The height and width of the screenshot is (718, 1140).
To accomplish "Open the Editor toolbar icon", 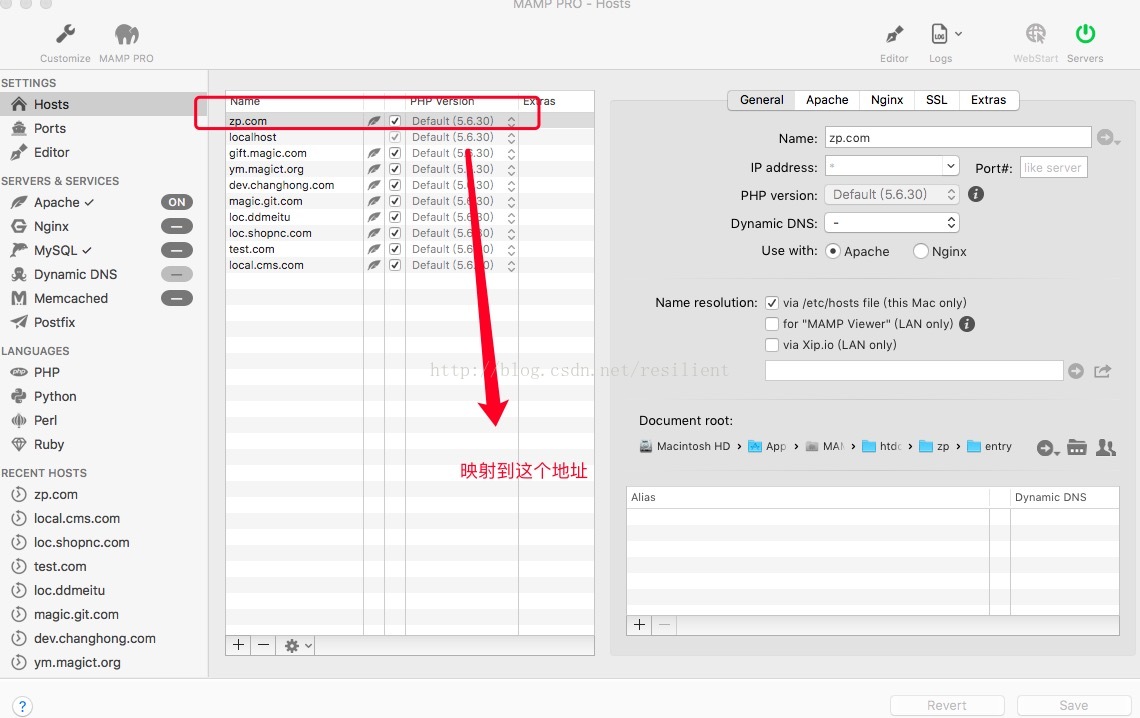I will (894, 34).
